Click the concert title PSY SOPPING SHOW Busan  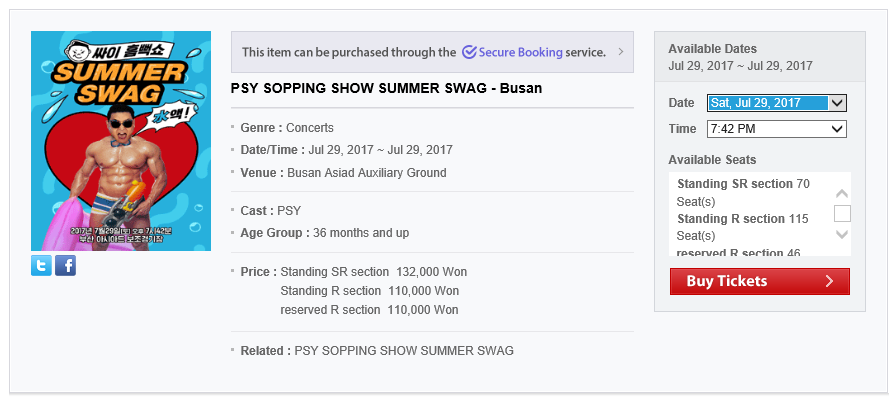[x=386, y=88]
